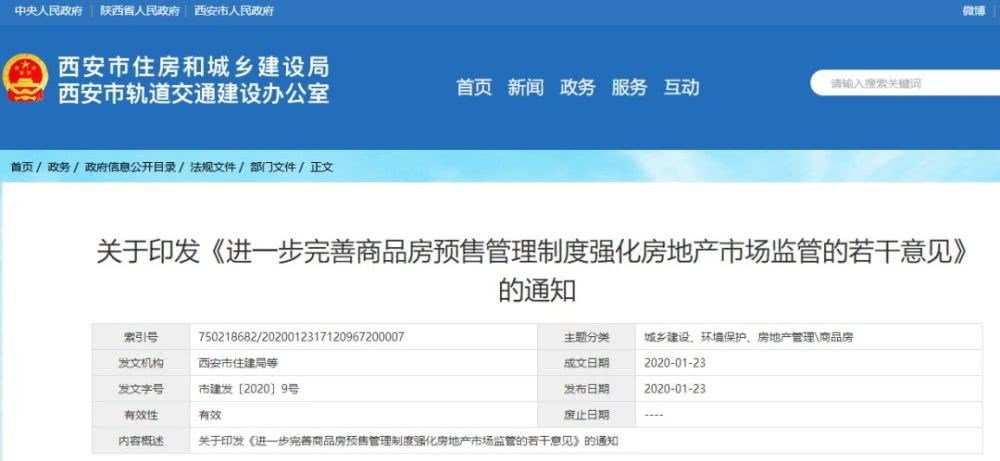Open the 政务 main navigation item

(x=577, y=87)
